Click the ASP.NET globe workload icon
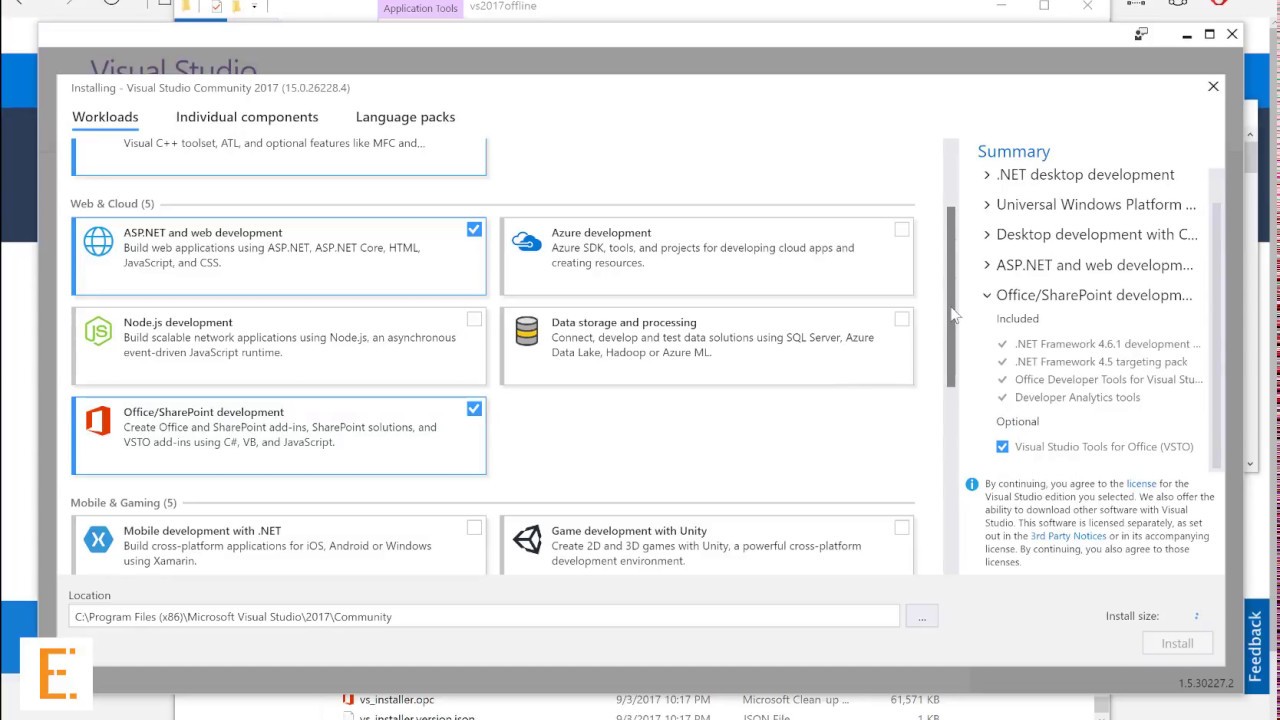1280x720 pixels. (98, 241)
